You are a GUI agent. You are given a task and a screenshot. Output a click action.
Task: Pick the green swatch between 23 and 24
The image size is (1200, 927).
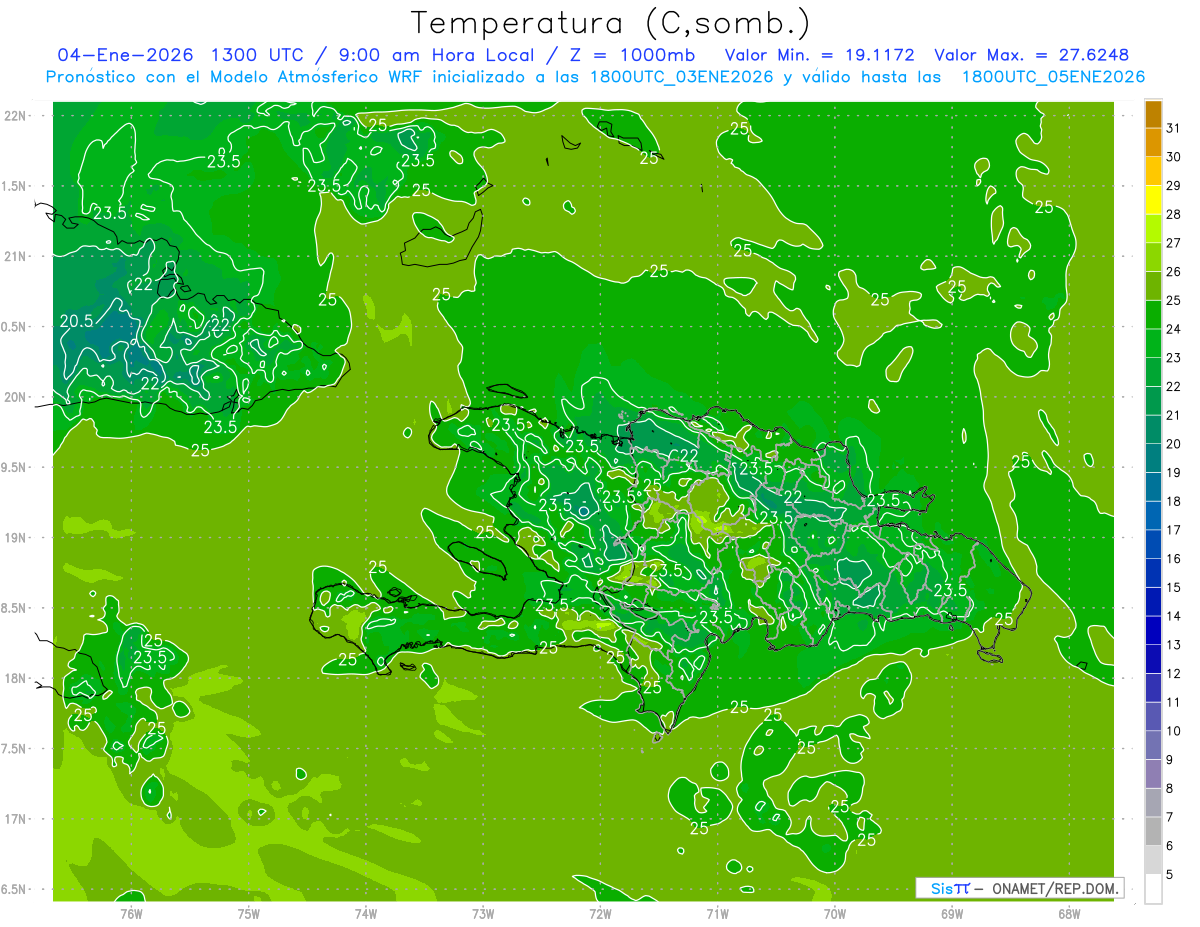[x=1153, y=343]
